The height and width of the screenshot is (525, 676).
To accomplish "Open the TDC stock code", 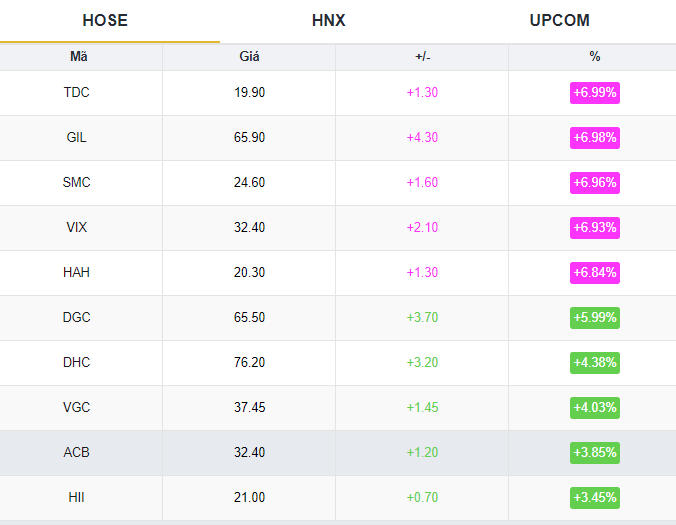I will [76, 92].
